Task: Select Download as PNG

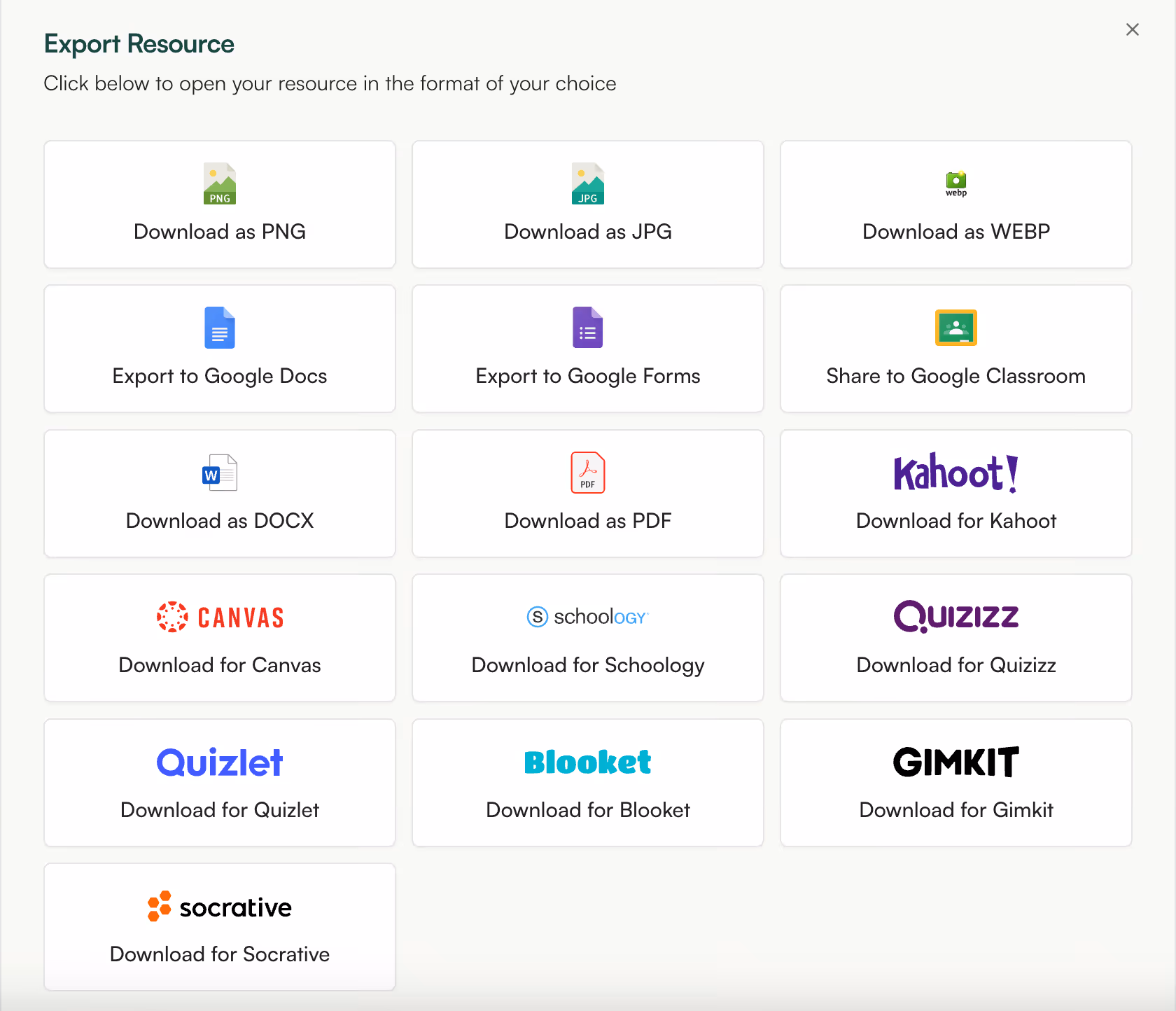Action: 220,204
